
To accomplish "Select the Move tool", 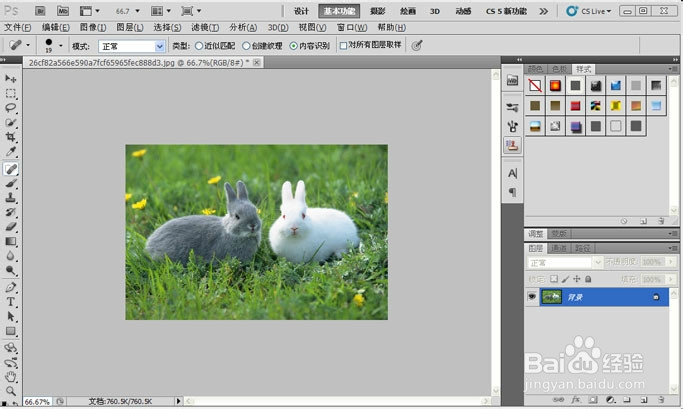I will 10,79.
